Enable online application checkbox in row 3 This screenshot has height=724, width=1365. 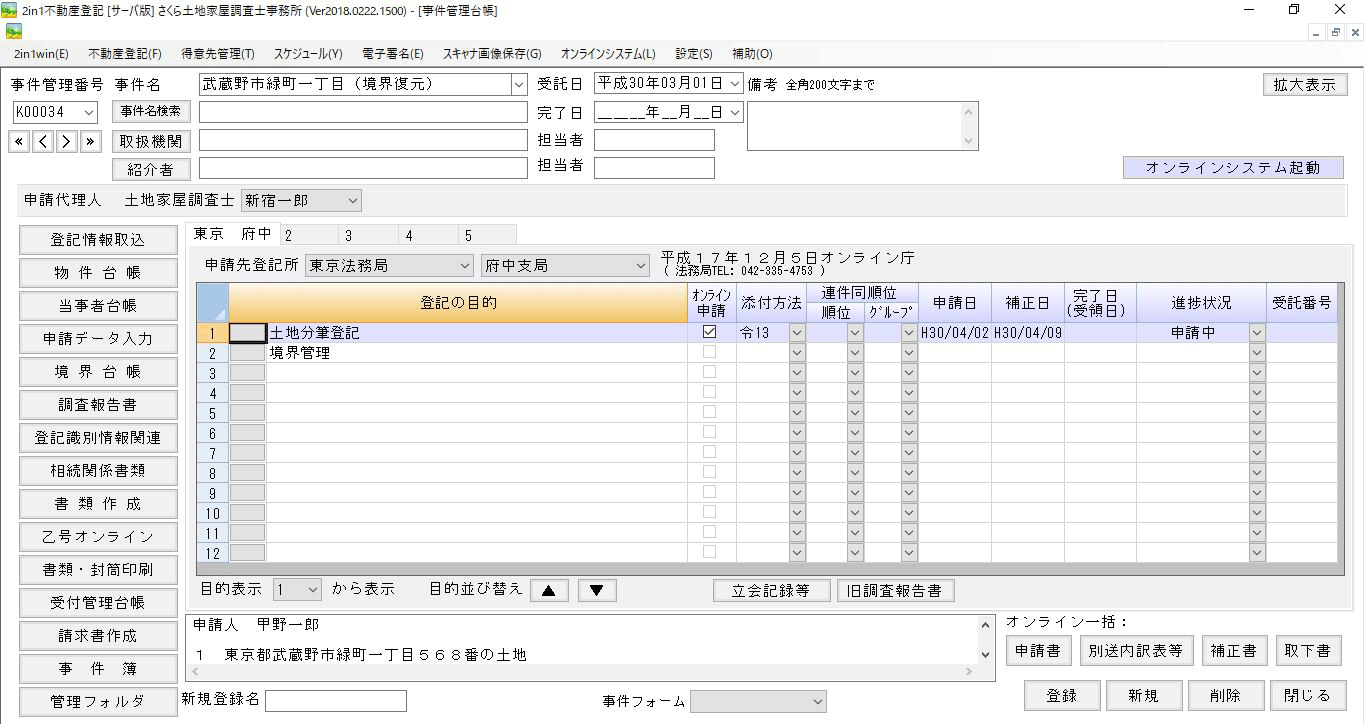point(710,372)
